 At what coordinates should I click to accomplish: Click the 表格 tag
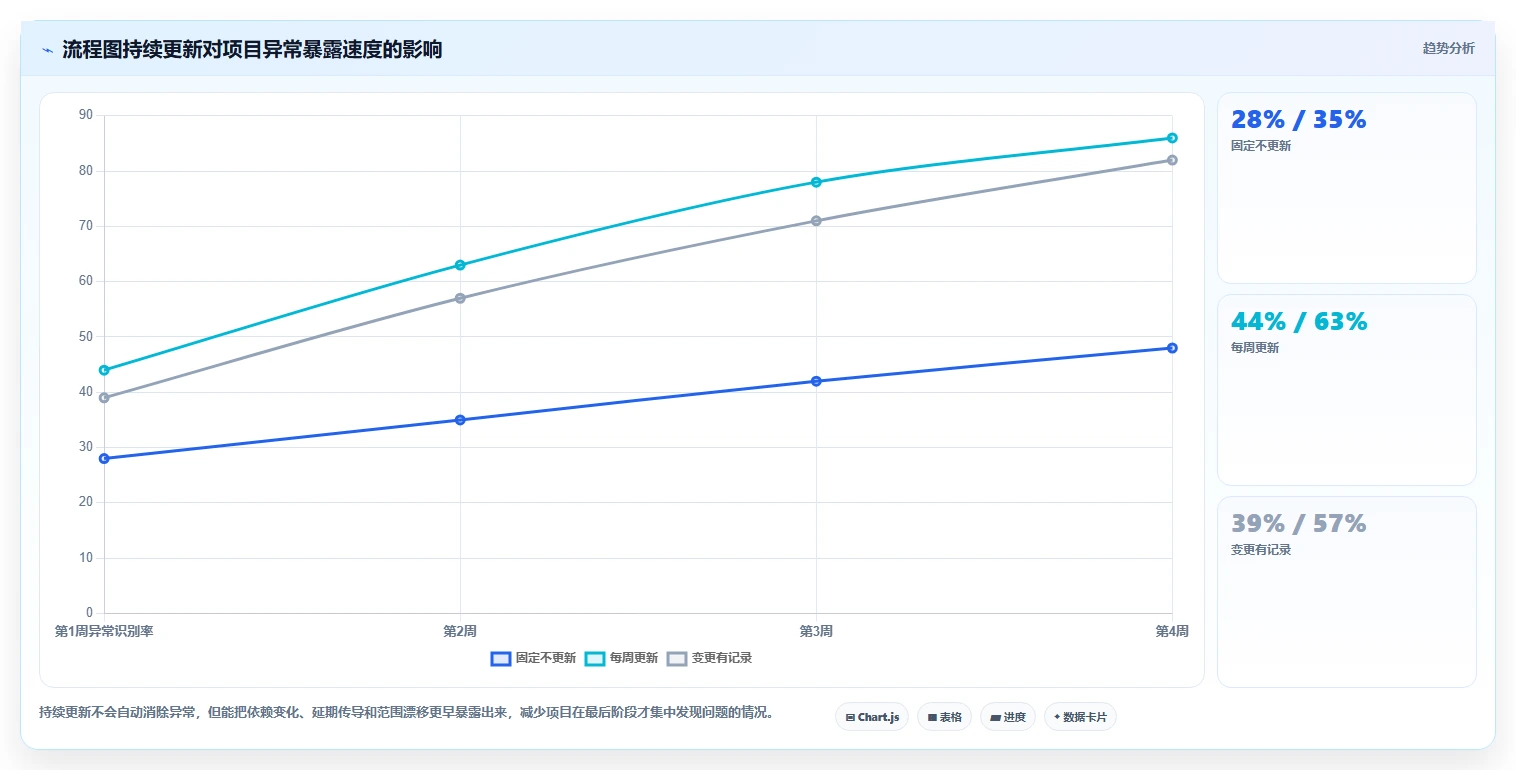coord(944,717)
